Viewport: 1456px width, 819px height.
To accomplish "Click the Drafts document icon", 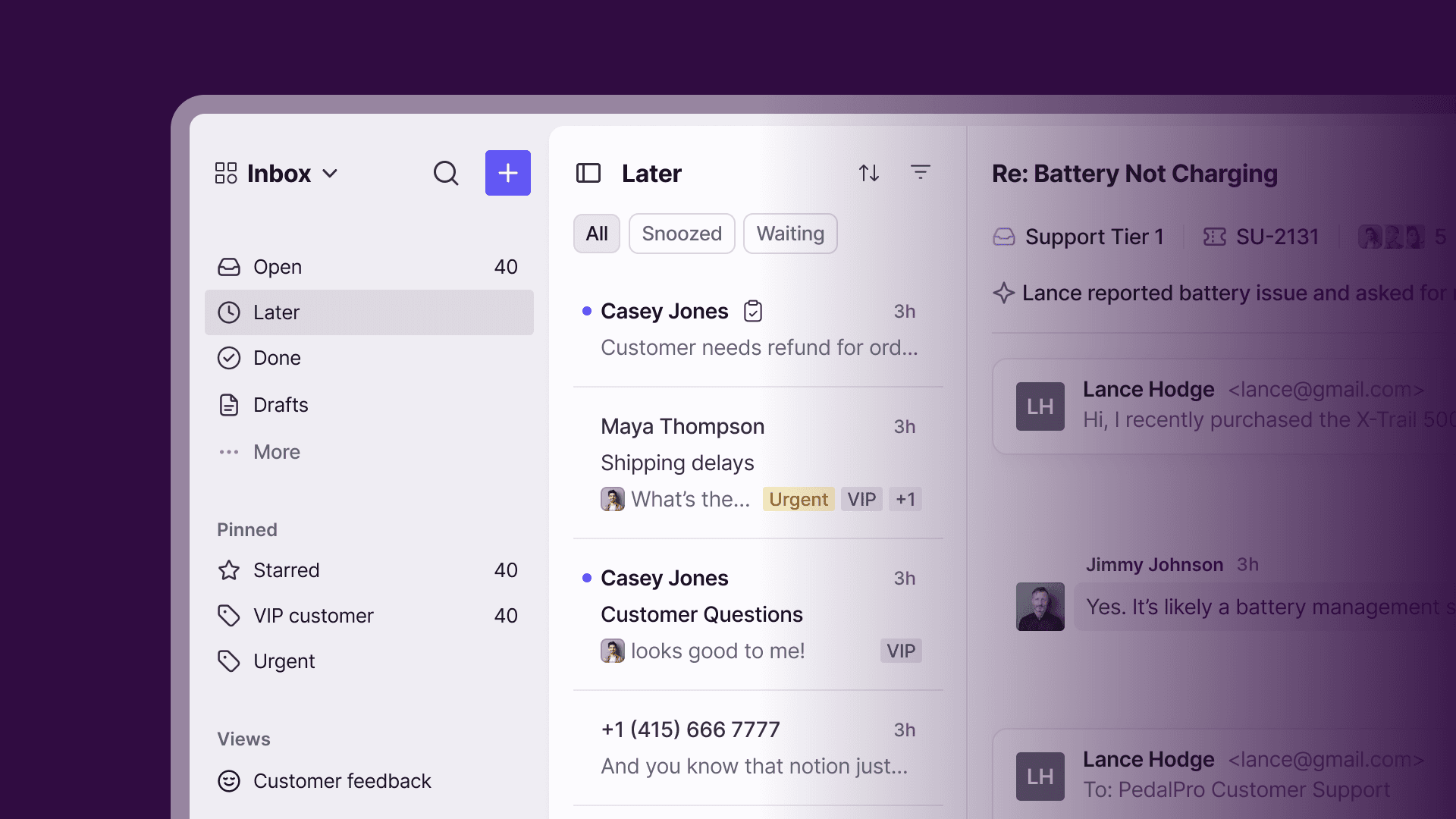I will pyautogui.click(x=229, y=405).
